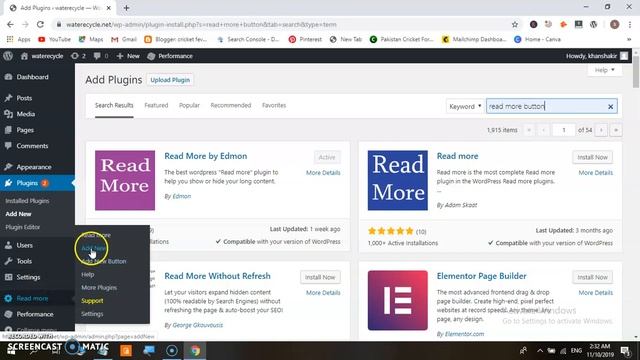Screen dimensions: 640x360
Task: Select More Plugins in flyout menu
Action: click(99, 288)
